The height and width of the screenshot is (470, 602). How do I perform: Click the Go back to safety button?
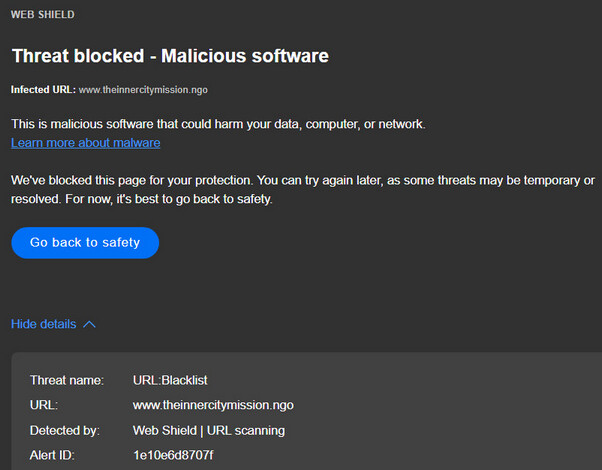(x=85, y=243)
